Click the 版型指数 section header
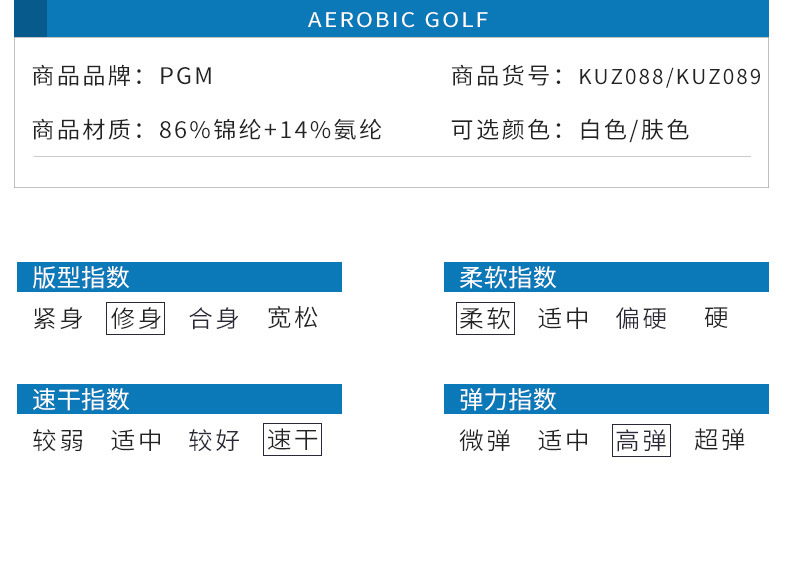This screenshot has width=790, height=562. (x=81, y=277)
